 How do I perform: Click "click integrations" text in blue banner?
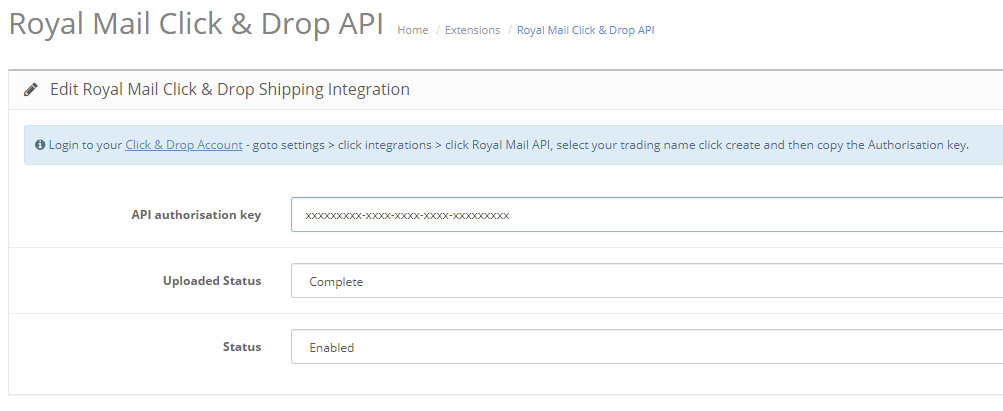pos(384,145)
